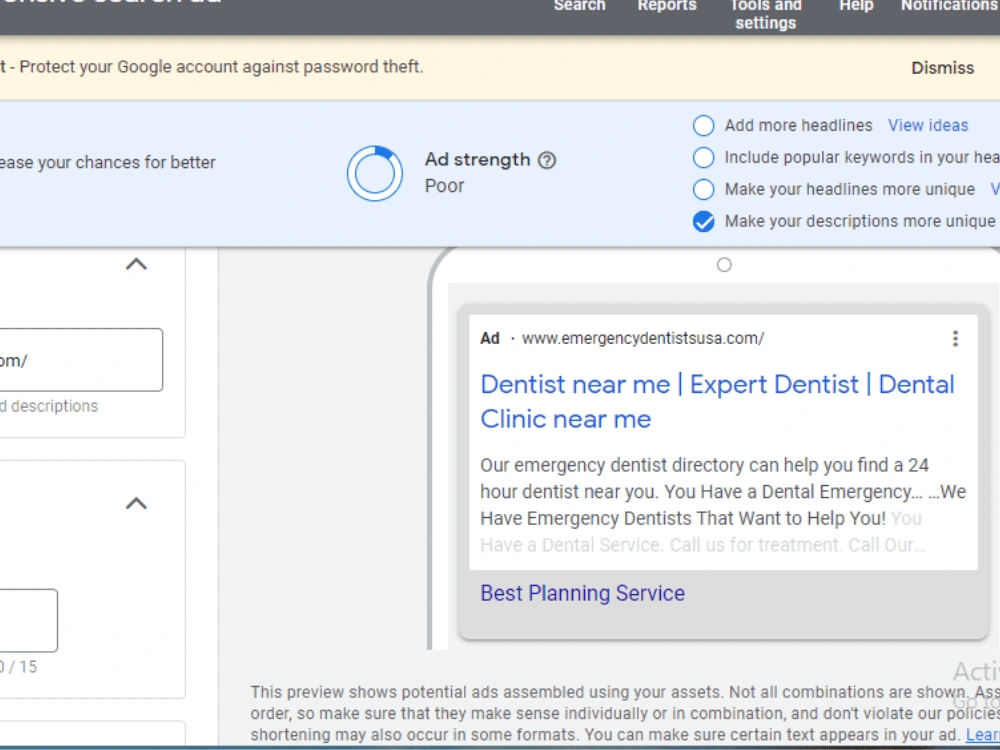Select the Add more headlines radio

pos(703,126)
